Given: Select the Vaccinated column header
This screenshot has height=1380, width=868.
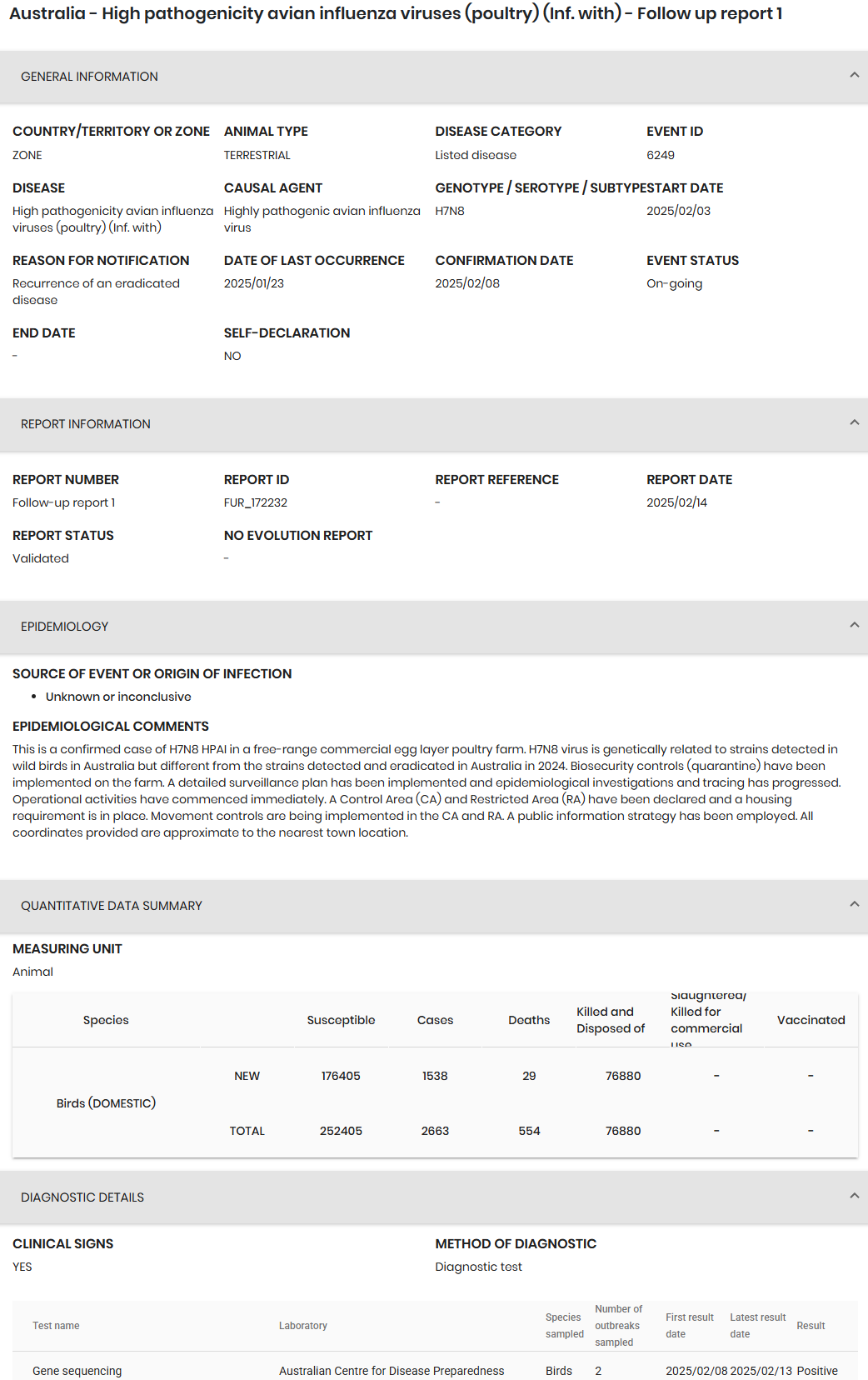Looking at the screenshot, I should pos(811,1020).
